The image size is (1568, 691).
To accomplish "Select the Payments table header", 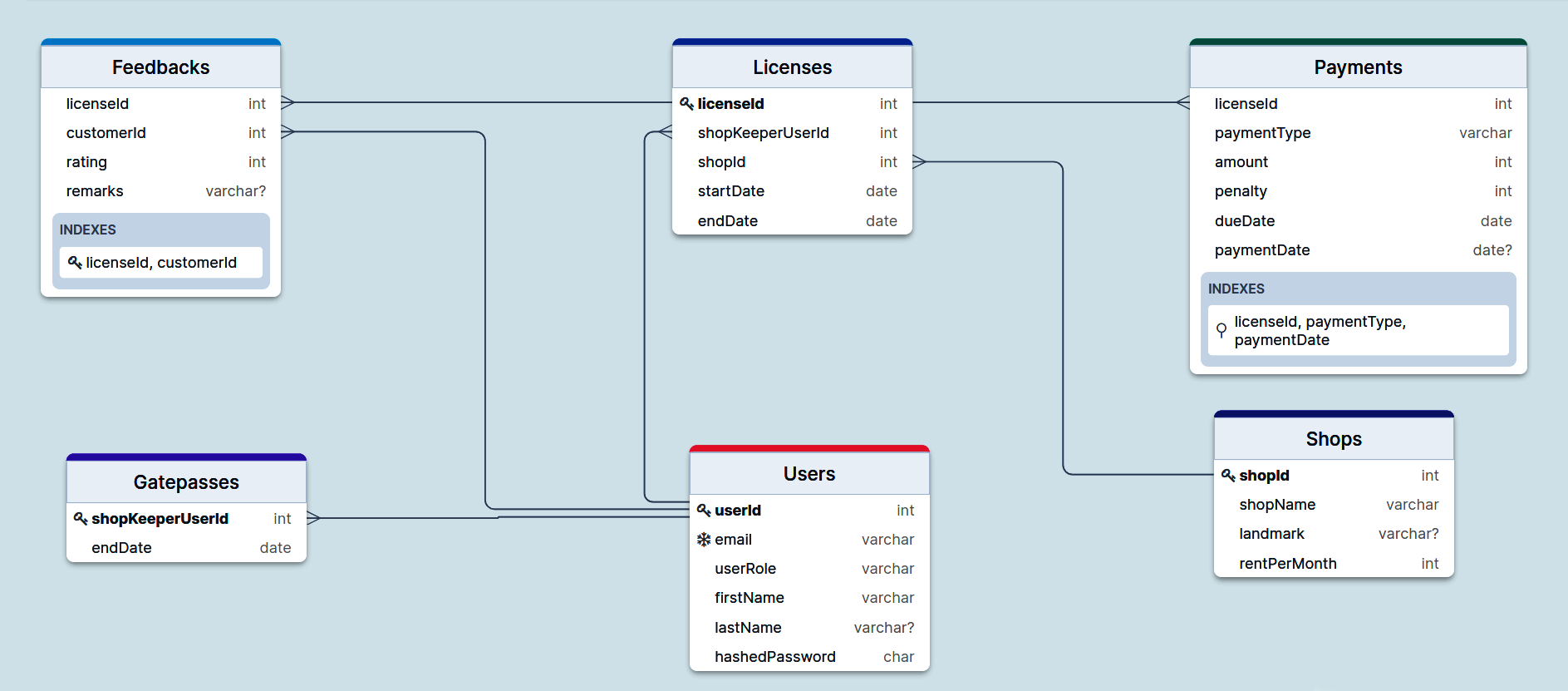I will coord(1359,67).
